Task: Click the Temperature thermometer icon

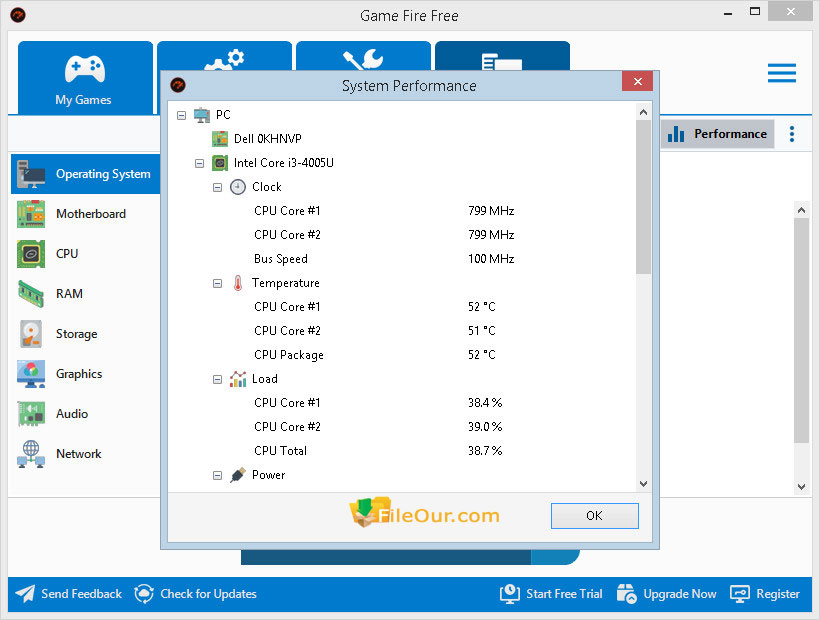Action: click(238, 283)
